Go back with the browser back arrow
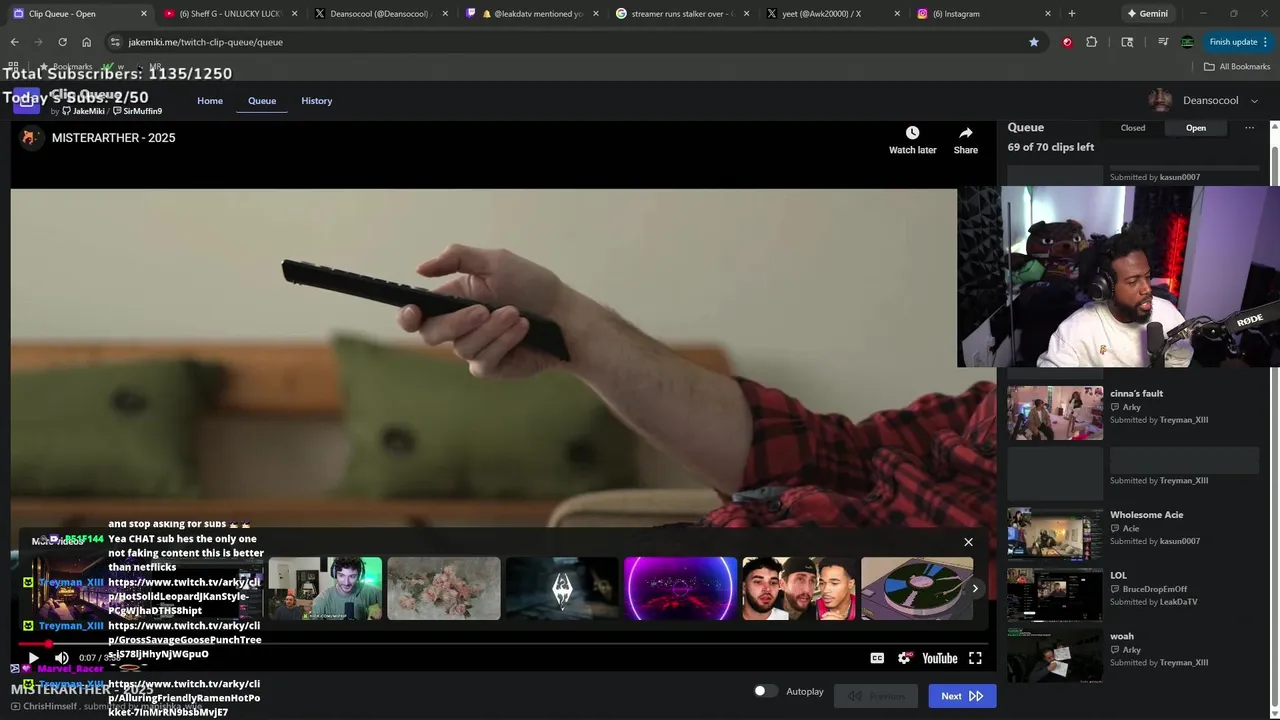The width and height of the screenshot is (1280, 720). click(x=14, y=42)
